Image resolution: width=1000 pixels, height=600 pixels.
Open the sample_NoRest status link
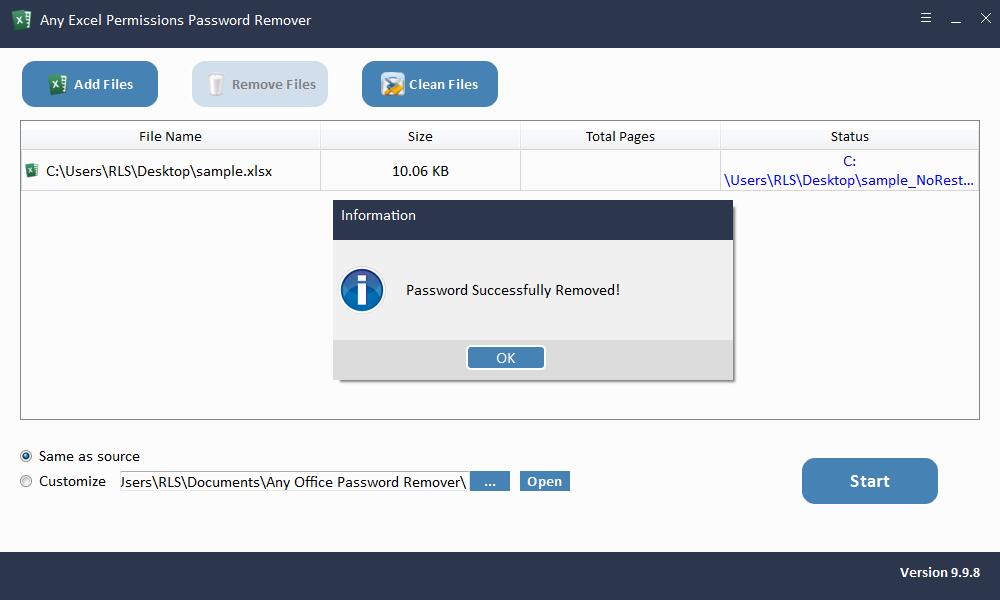tap(849, 170)
